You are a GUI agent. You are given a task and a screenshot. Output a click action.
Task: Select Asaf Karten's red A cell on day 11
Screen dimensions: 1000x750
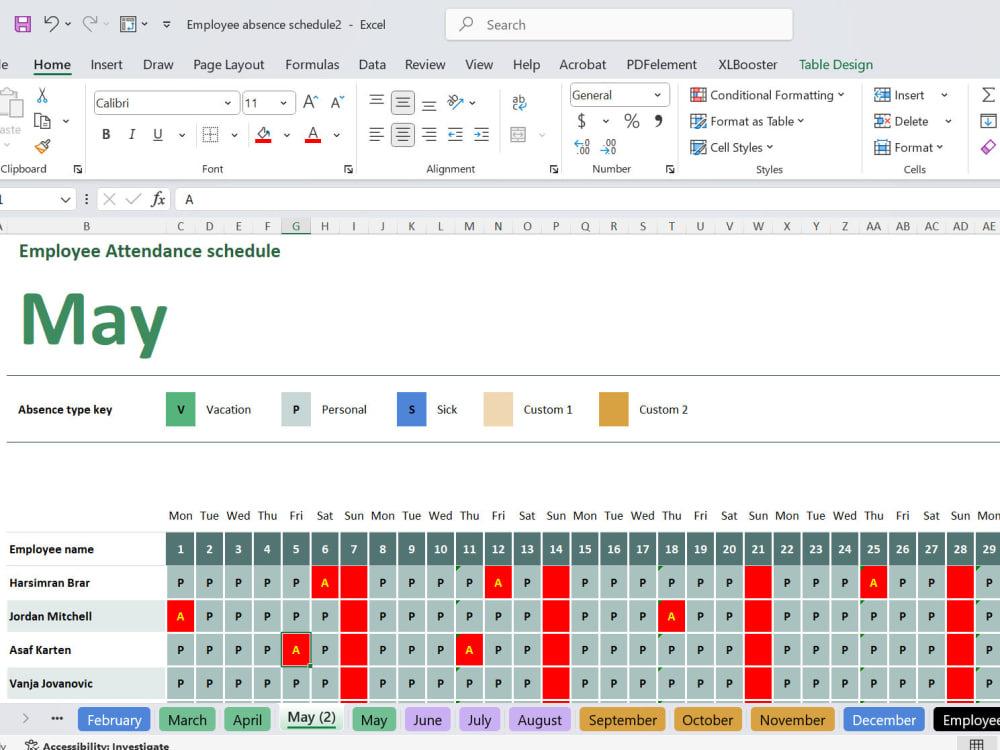pyautogui.click(x=469, y=650)
